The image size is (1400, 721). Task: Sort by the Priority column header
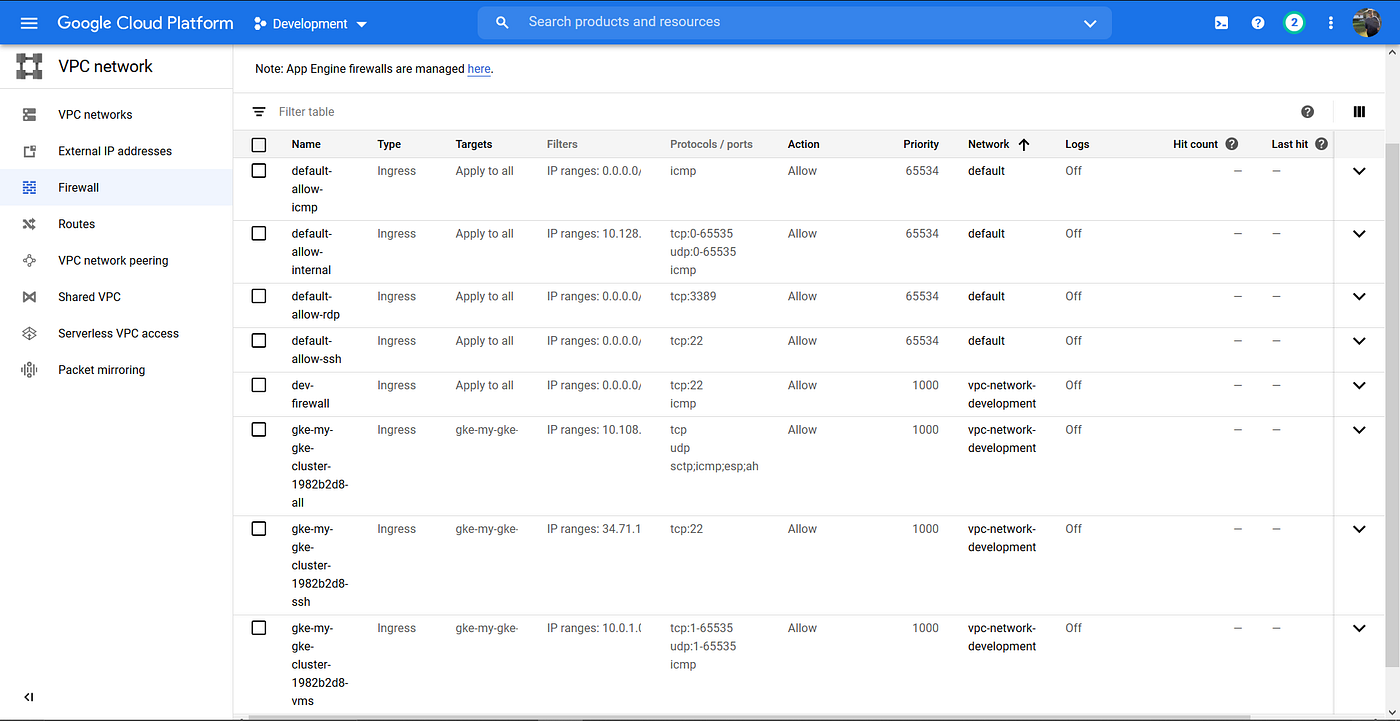[921, 144]
